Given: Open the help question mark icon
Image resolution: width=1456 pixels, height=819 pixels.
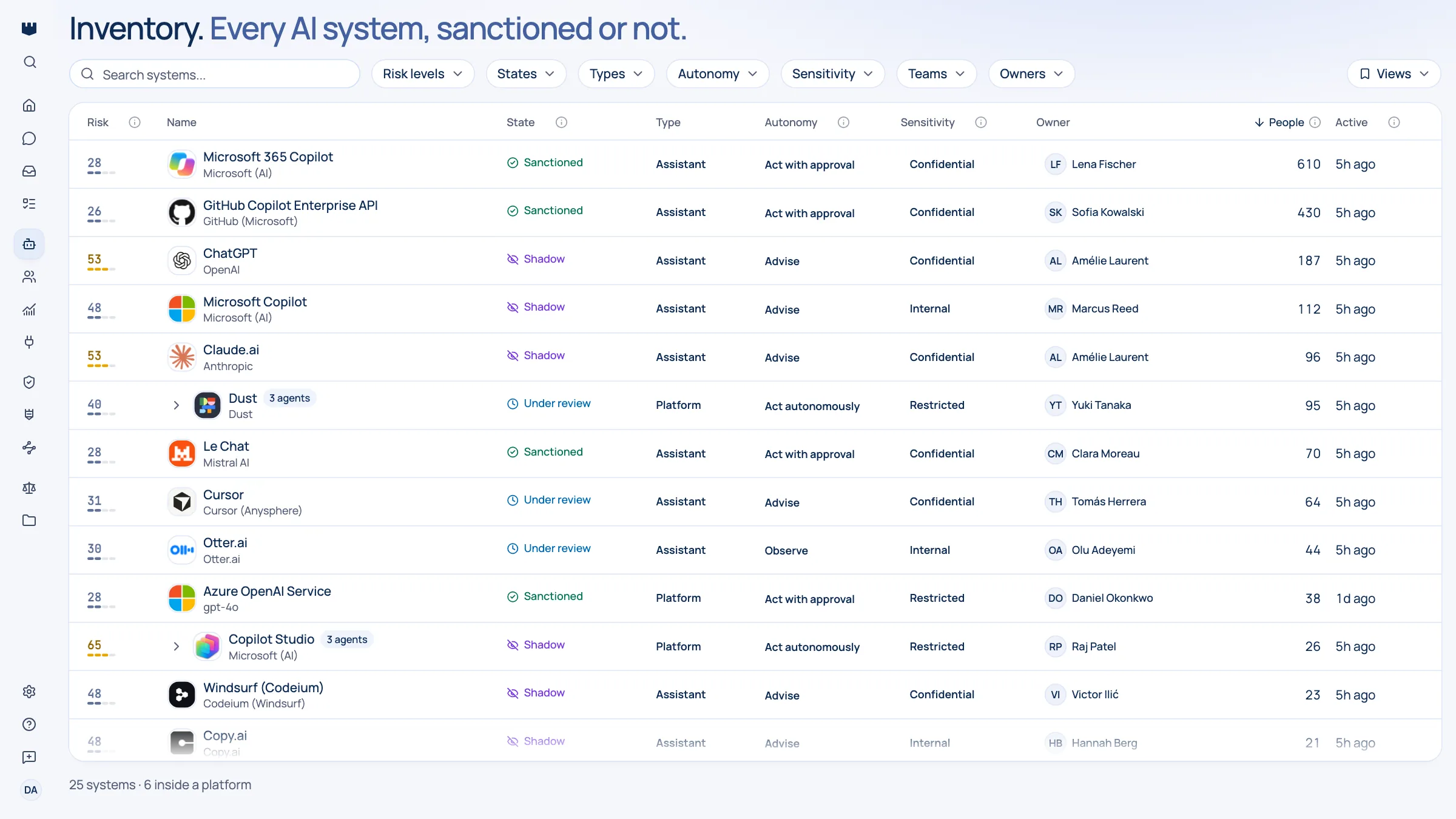Looking at the screenshot, I should coord(29,724).
